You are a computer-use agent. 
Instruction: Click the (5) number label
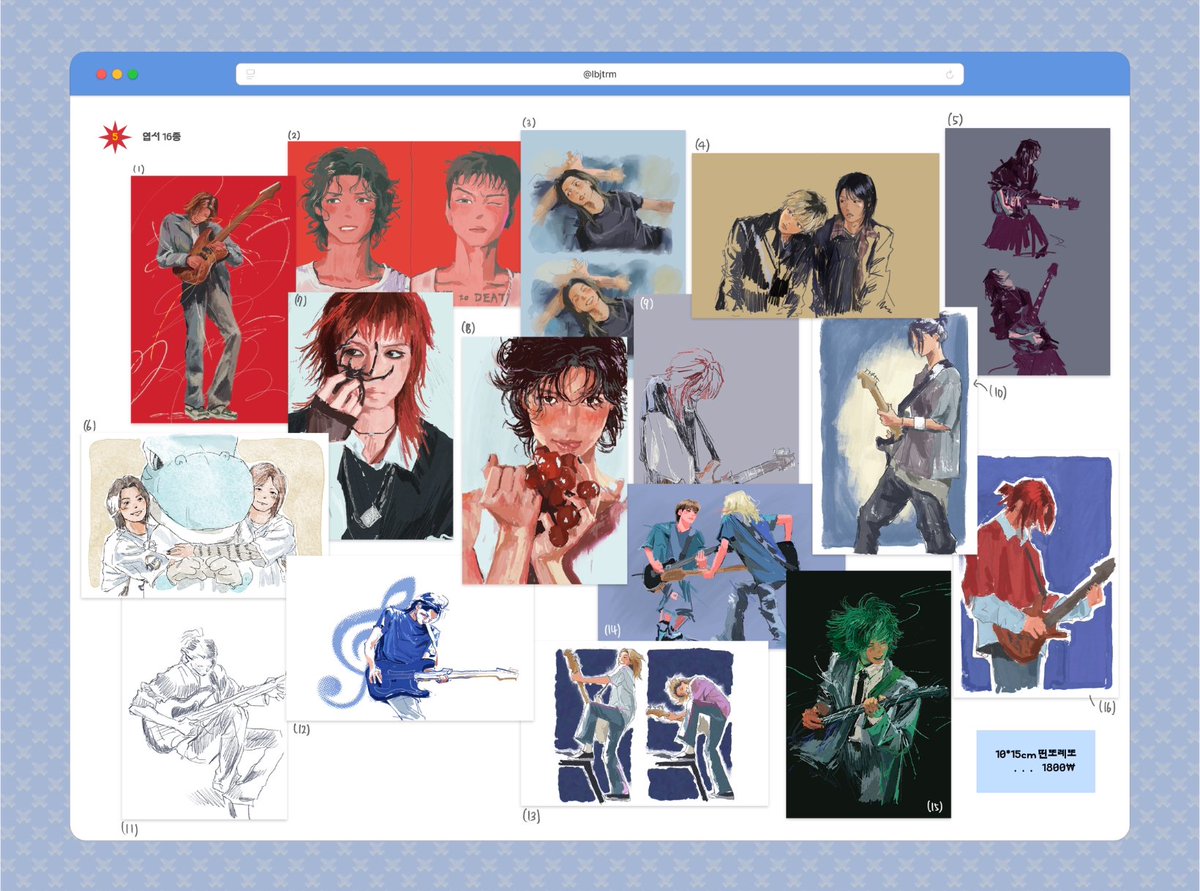click(x=955, y=120)
